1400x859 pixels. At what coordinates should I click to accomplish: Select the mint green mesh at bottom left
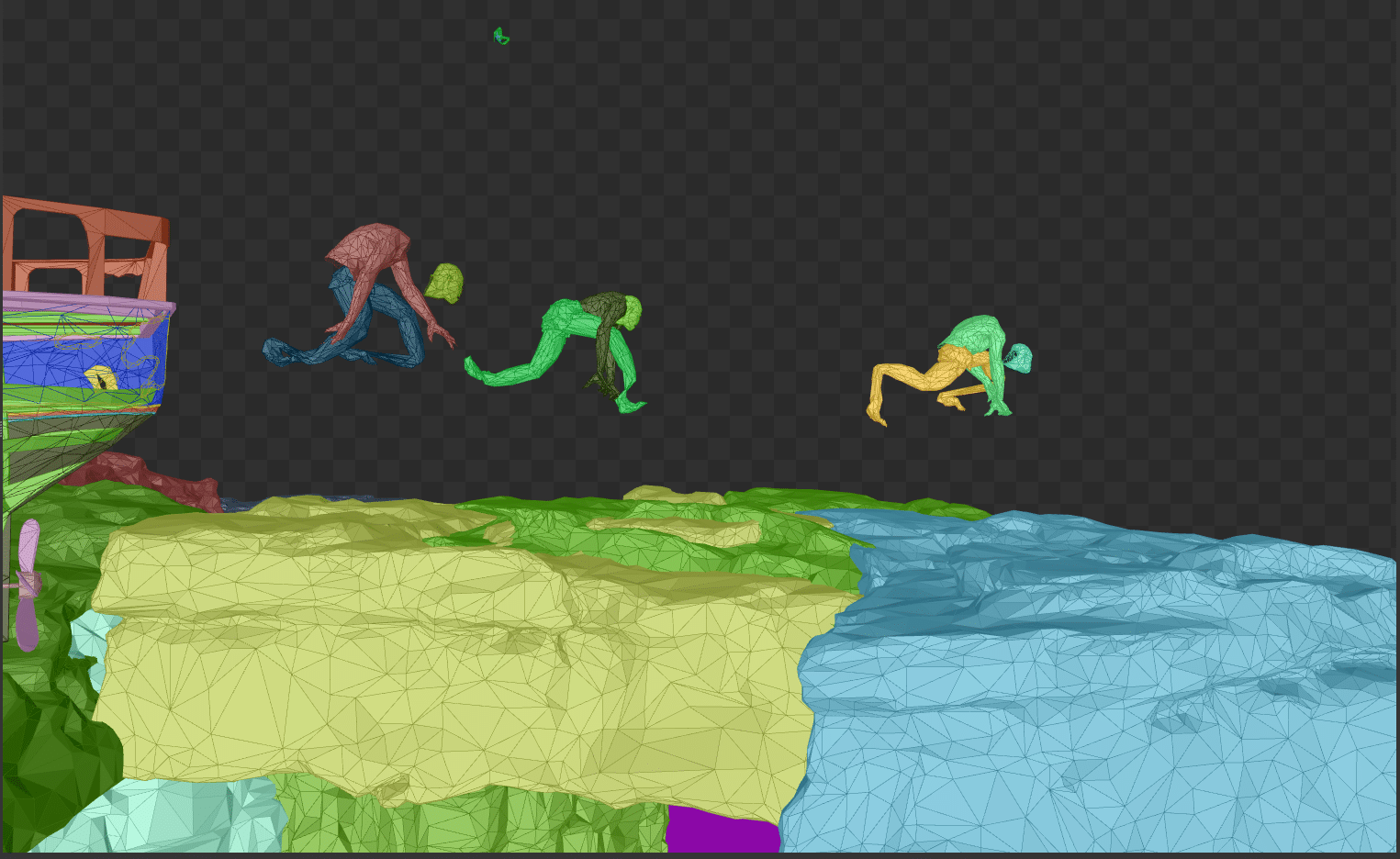coord(184,817)
